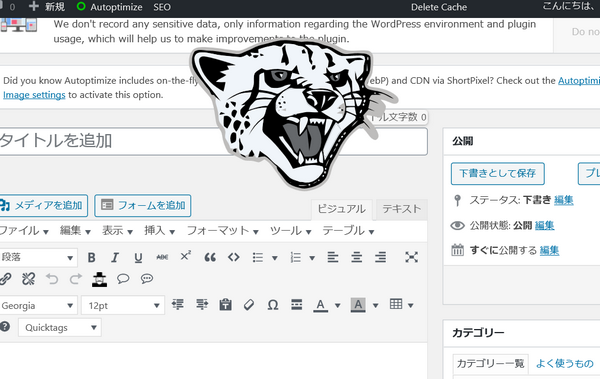Toggle bold formatting in editor toolbar
This screenshot has height=379, width=600.
[x=91, y=257]
